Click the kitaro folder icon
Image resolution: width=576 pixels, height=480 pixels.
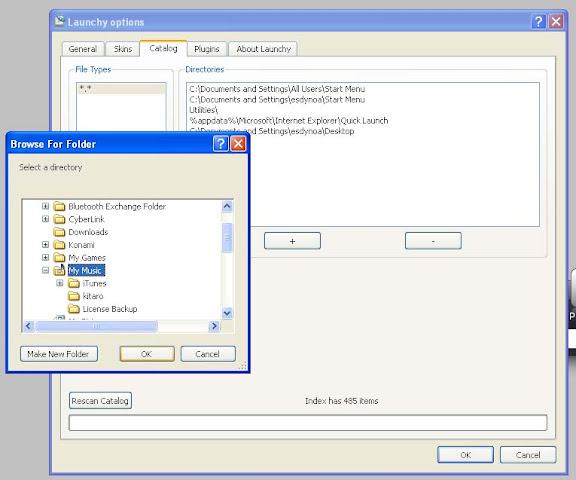[x=74, y=296]
